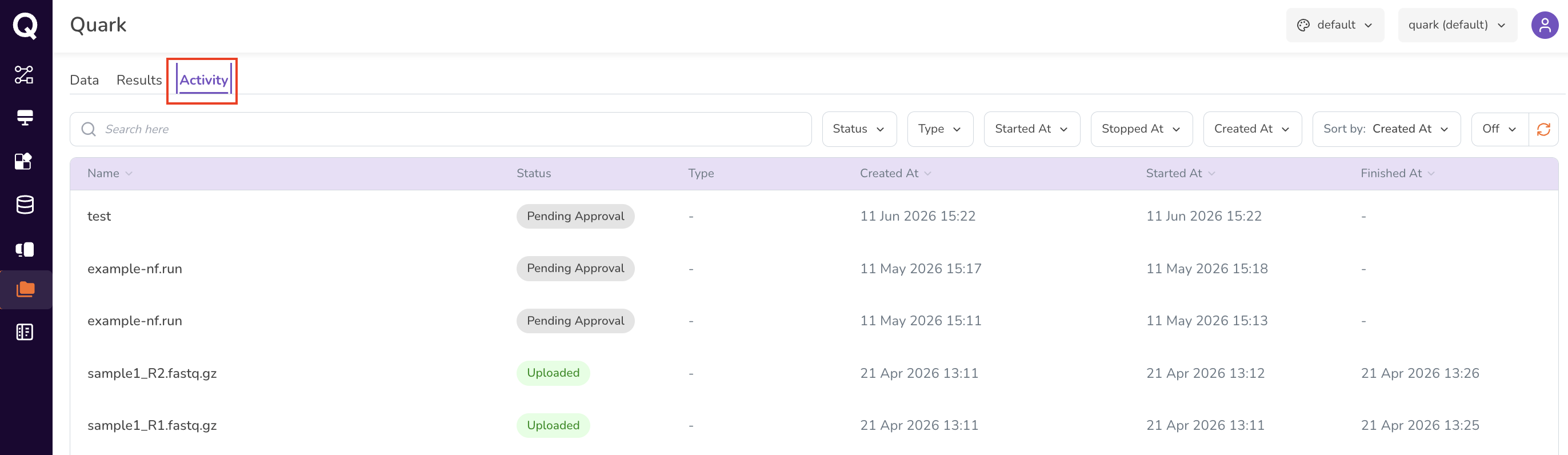Click the 11 Jun 2026 15:22 created date
This screenshot has width=1568, height=455.
click(917, 216)
